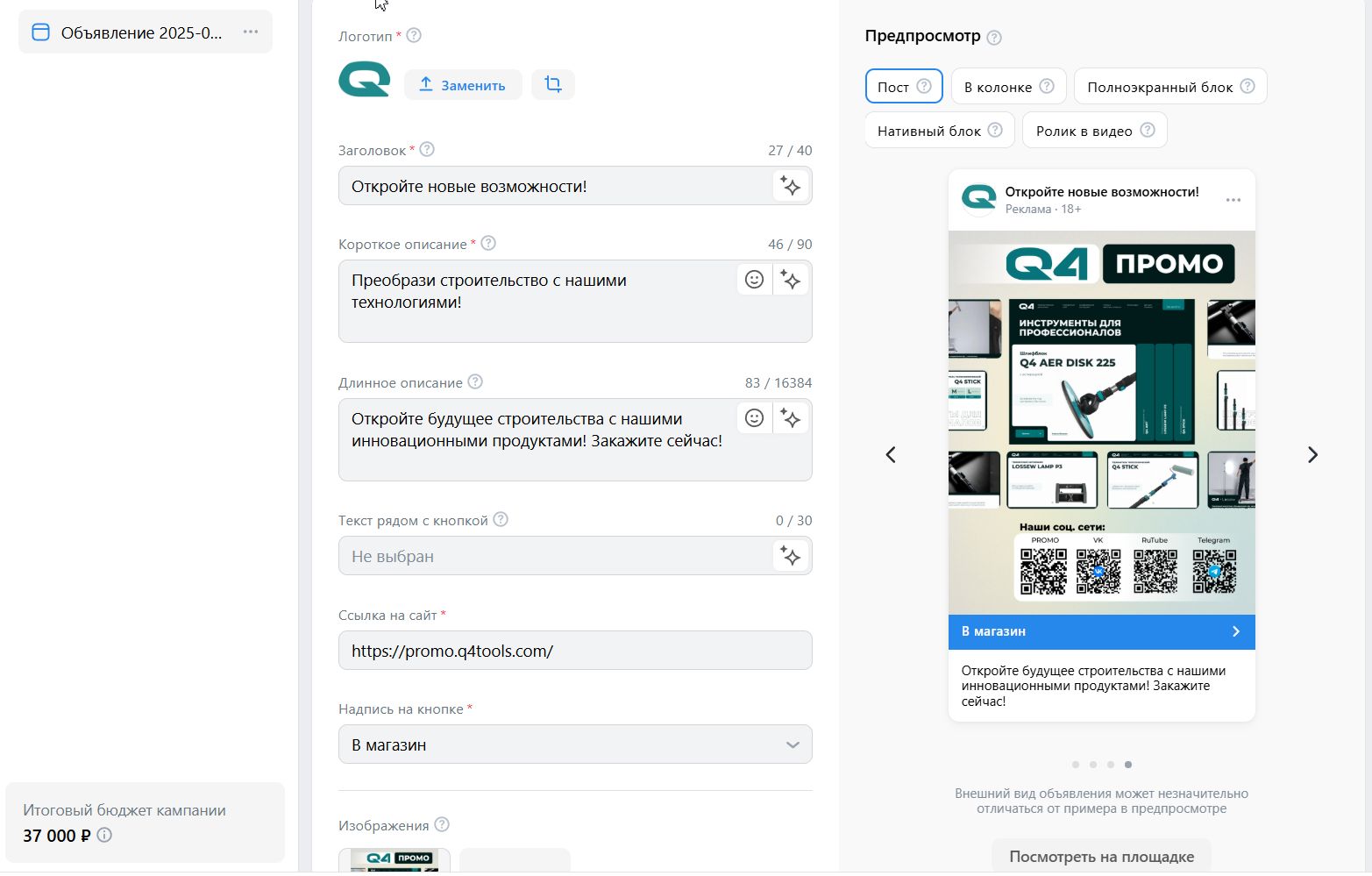
Task: Show help on В колонке preview tab
Action: [x=1047, y=86]
